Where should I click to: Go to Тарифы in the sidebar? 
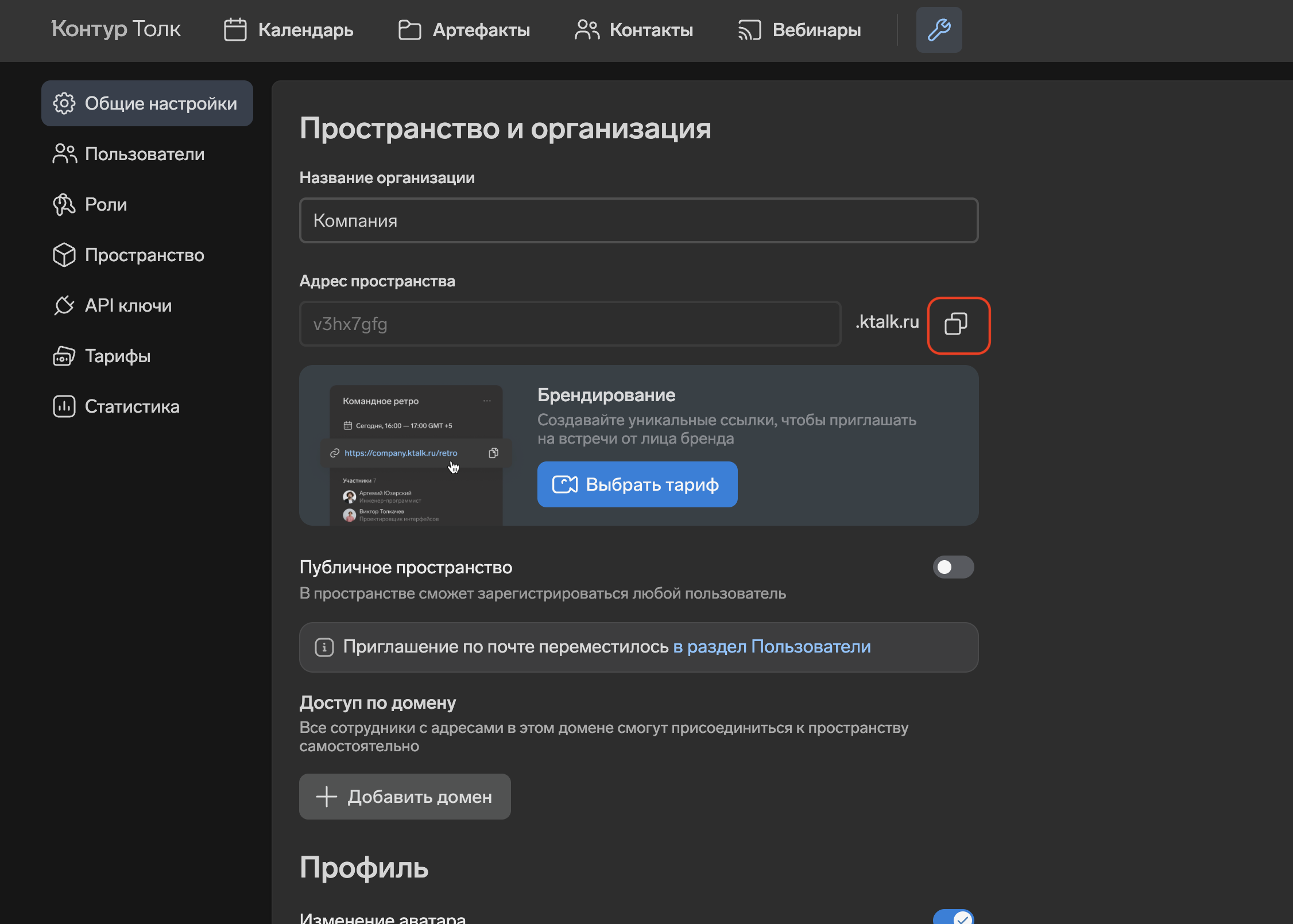coord(147,356)
